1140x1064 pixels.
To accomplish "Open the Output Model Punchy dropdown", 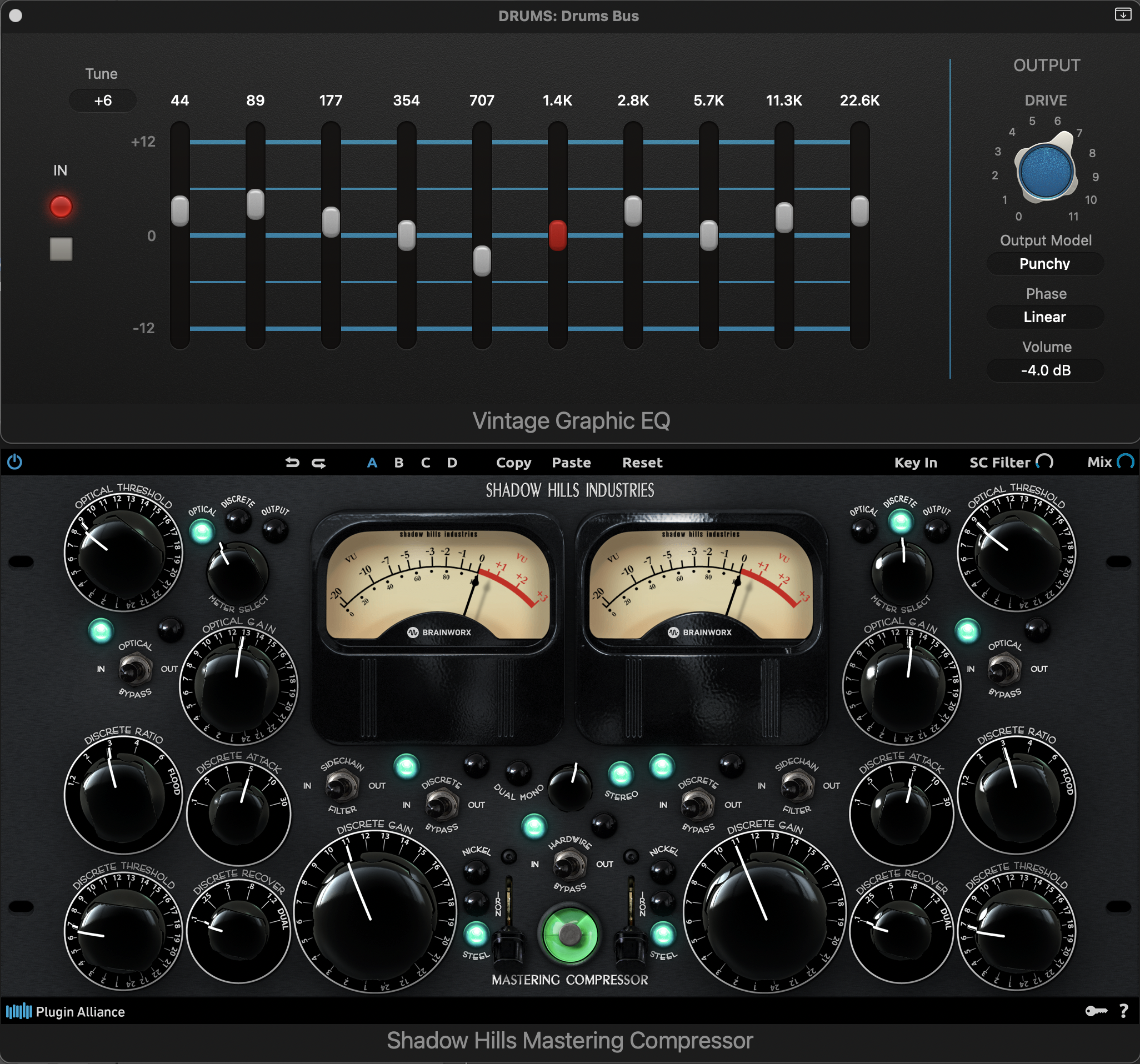I will [x=1045, y=264].
